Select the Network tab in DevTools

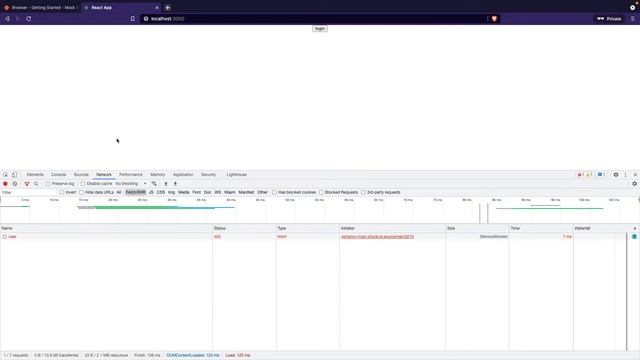[x=104, y=175]
